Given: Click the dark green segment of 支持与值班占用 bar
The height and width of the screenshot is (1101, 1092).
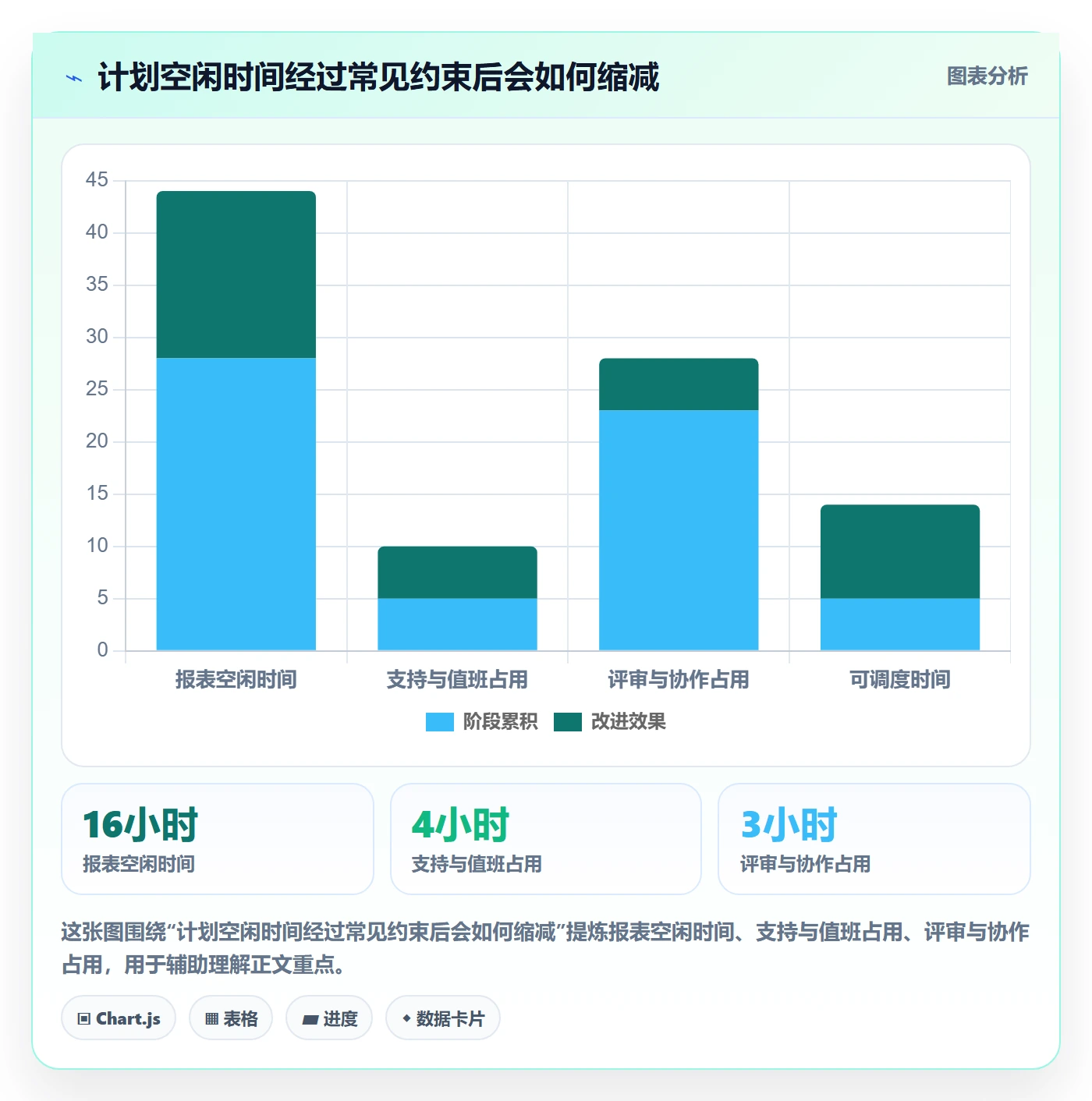Looking at the screenshot, I should click(x=458, y=572).
